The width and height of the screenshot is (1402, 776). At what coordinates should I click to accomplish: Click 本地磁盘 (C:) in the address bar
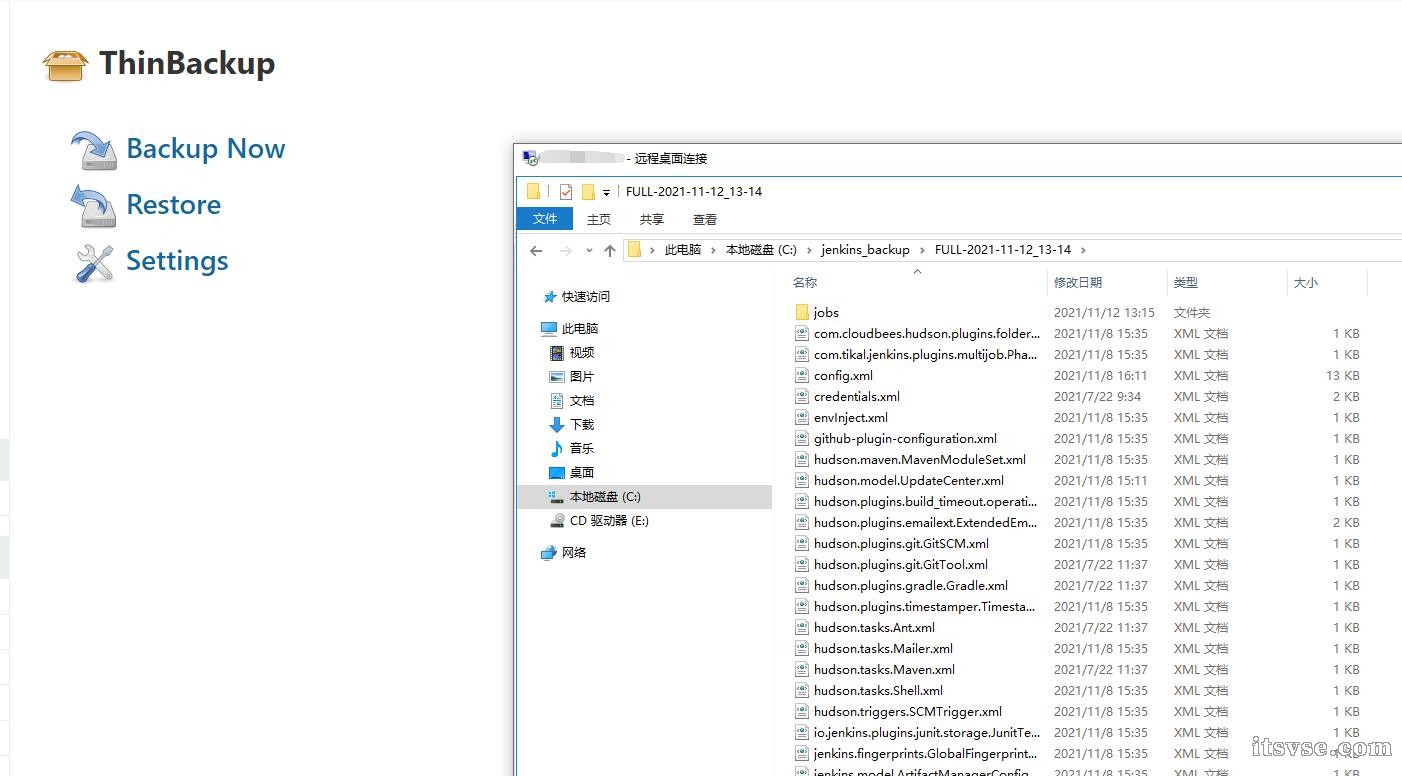pos(761,250)
